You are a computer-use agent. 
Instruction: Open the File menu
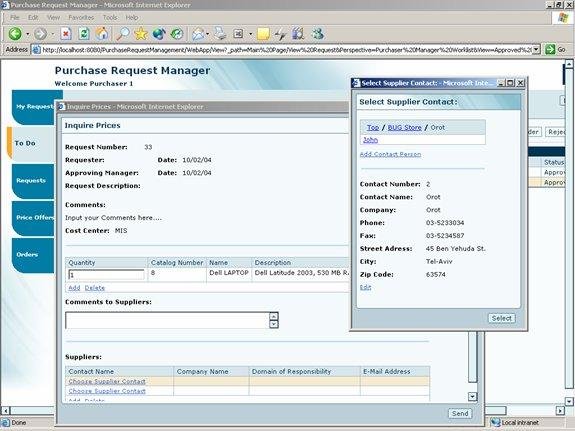pos(15,17)
